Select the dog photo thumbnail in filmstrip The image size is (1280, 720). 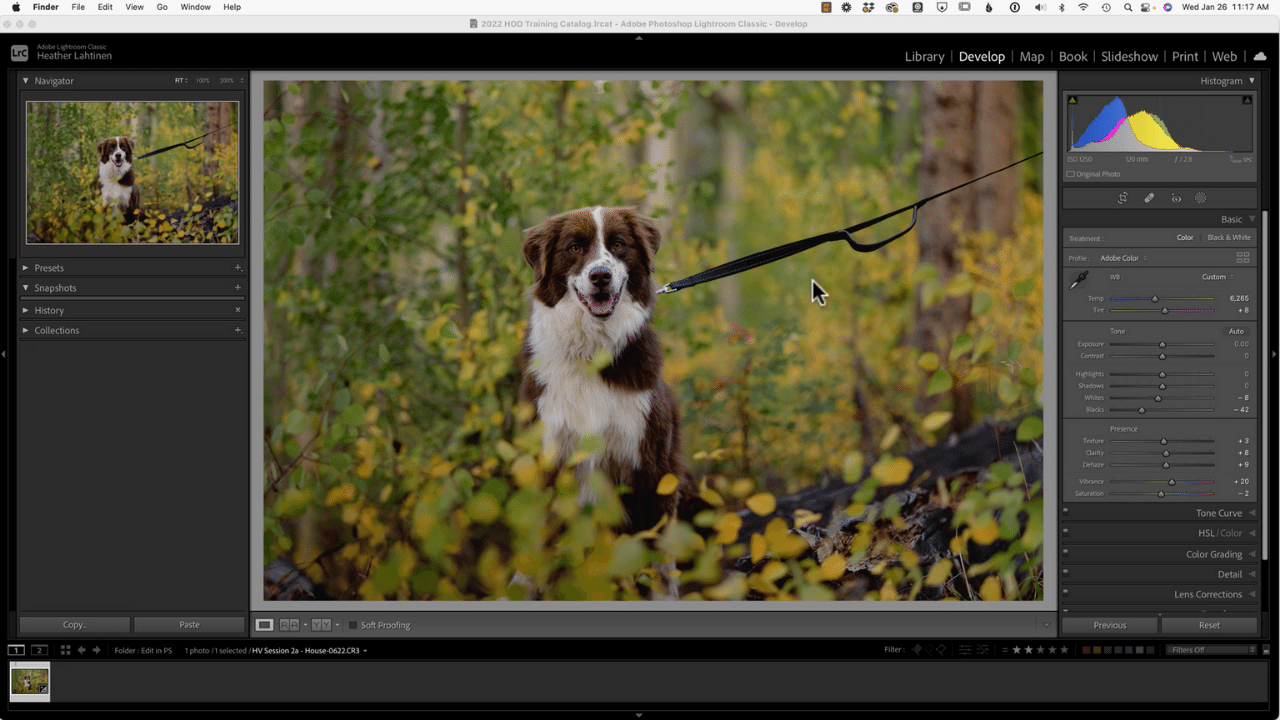[x=30, y=681]
